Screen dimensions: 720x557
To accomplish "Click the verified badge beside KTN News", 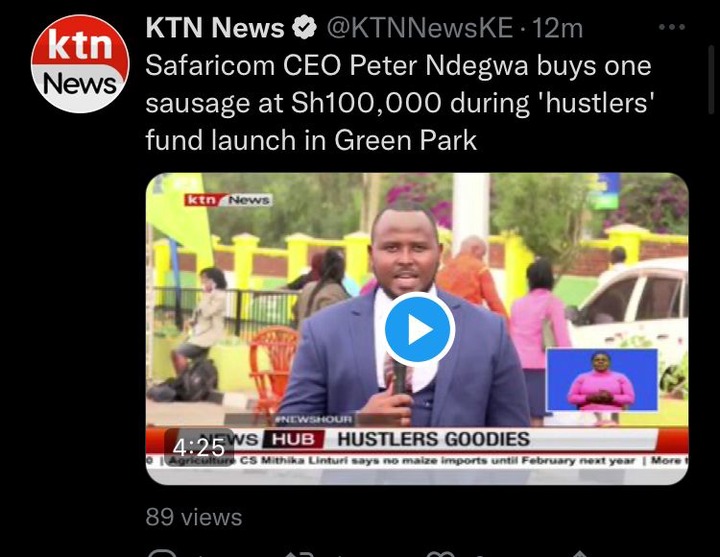I will pyautogui.click(x=304, y=28).
